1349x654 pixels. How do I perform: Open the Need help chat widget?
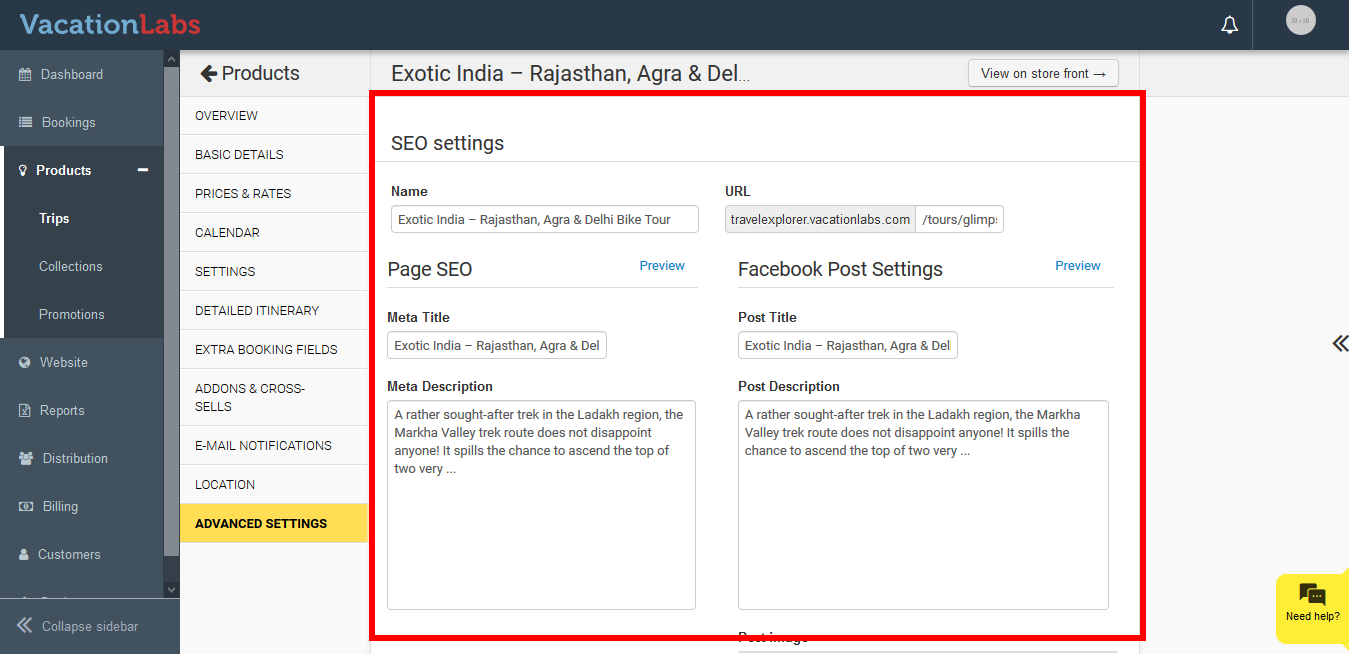pyautogui.click(x=1312, y=603)
